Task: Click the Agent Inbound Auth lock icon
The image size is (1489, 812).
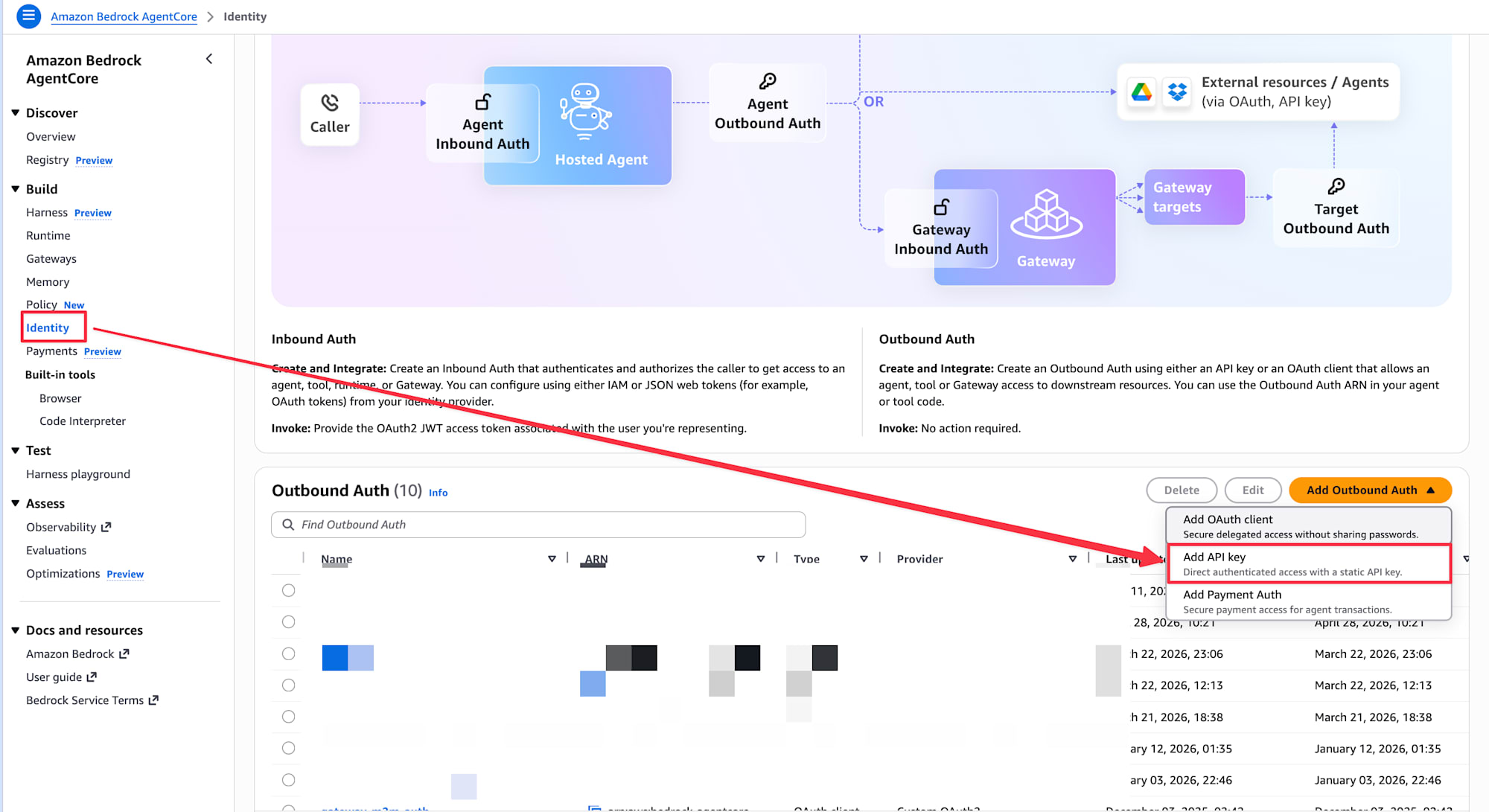Action: click(x=483, y=101)
